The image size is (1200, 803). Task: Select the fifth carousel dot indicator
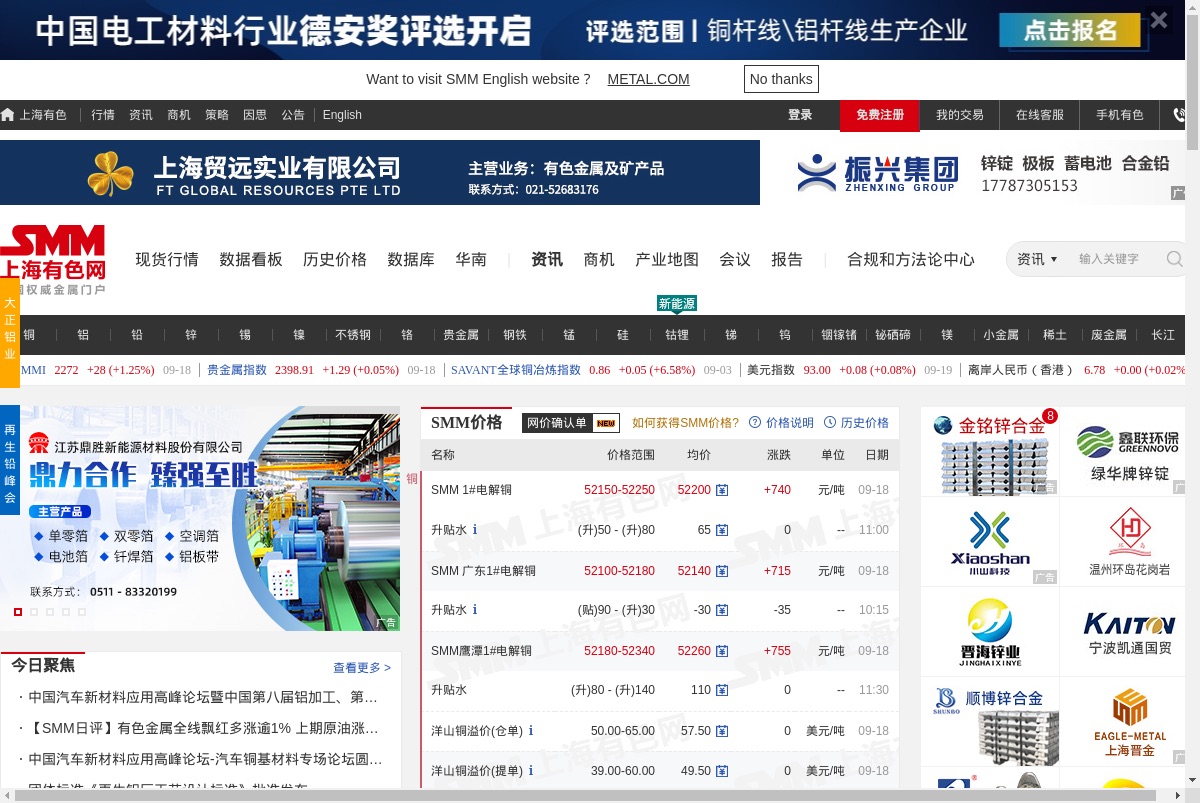pyautogui.click(x=82, y=611)
